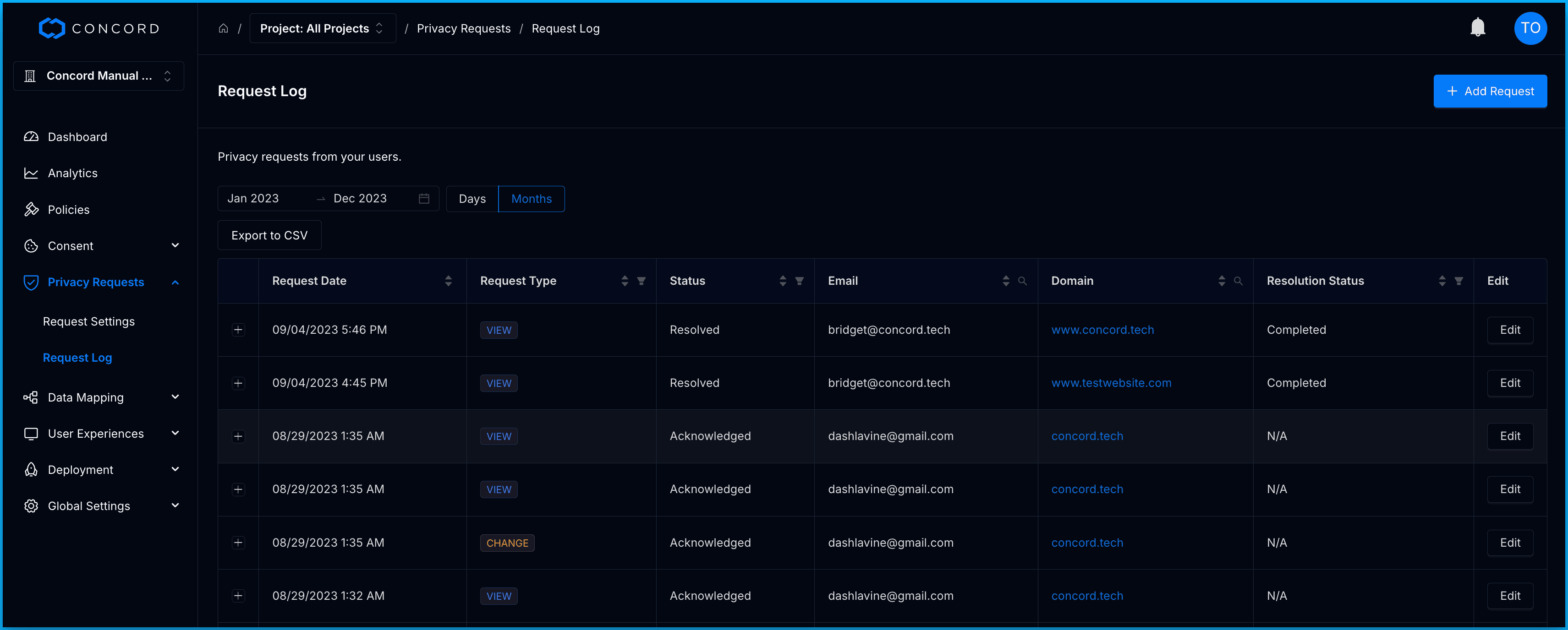The height and width of the screenshot is (630, 1568).
Task: Open the www.testwebsite.com domain link
Action: [x=1111, y=383]
